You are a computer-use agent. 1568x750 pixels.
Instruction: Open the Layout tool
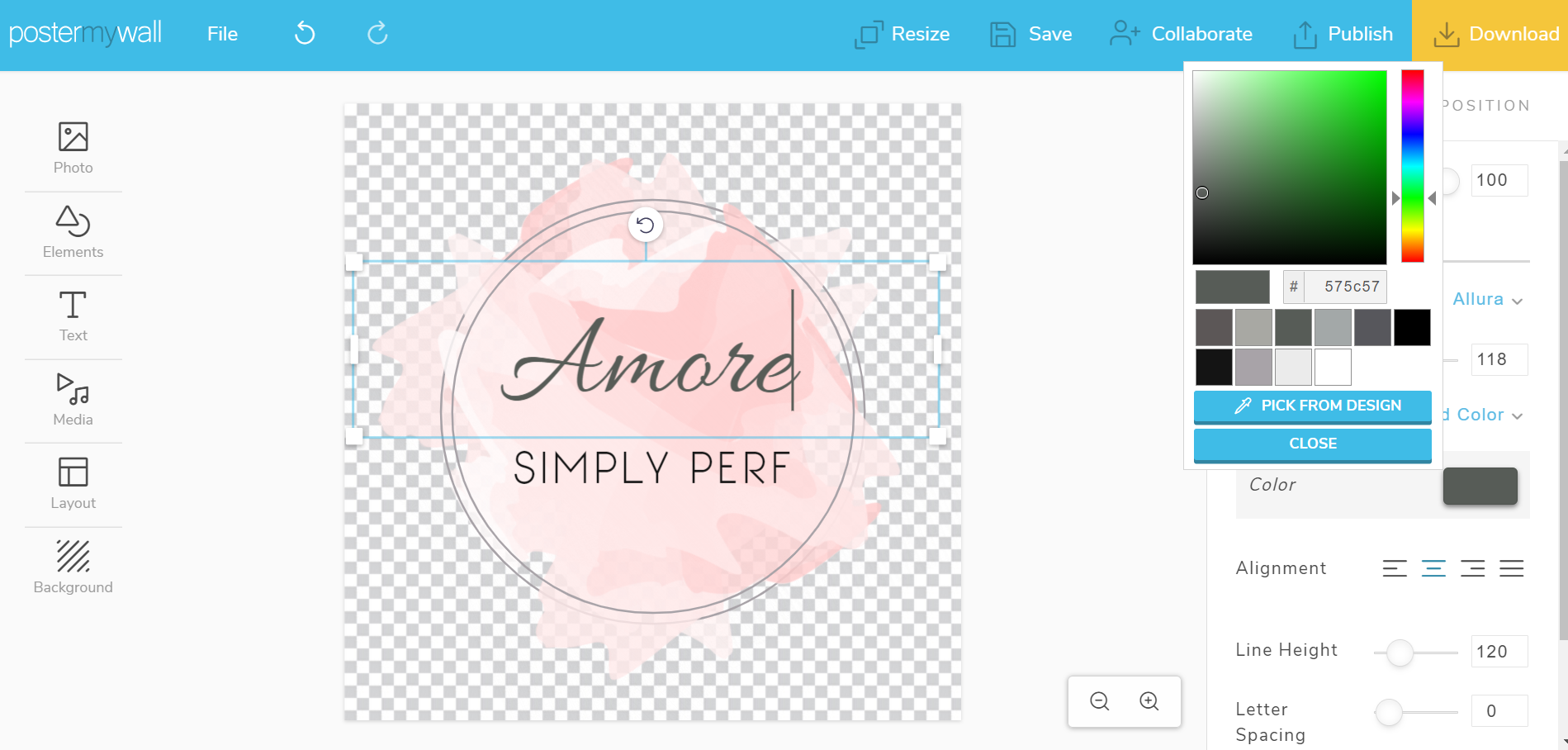pyautogui.click(x=73, y=484)
